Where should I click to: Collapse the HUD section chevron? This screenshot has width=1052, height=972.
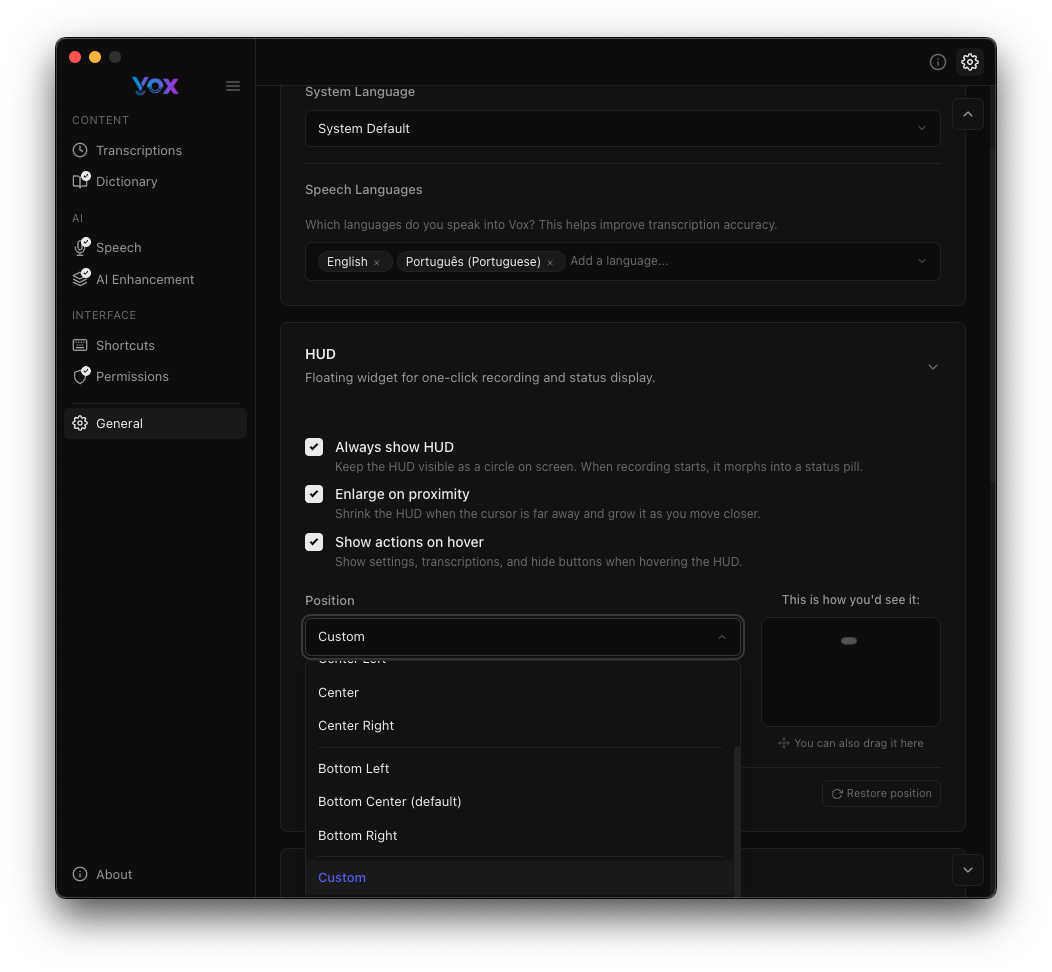point(932,367)
